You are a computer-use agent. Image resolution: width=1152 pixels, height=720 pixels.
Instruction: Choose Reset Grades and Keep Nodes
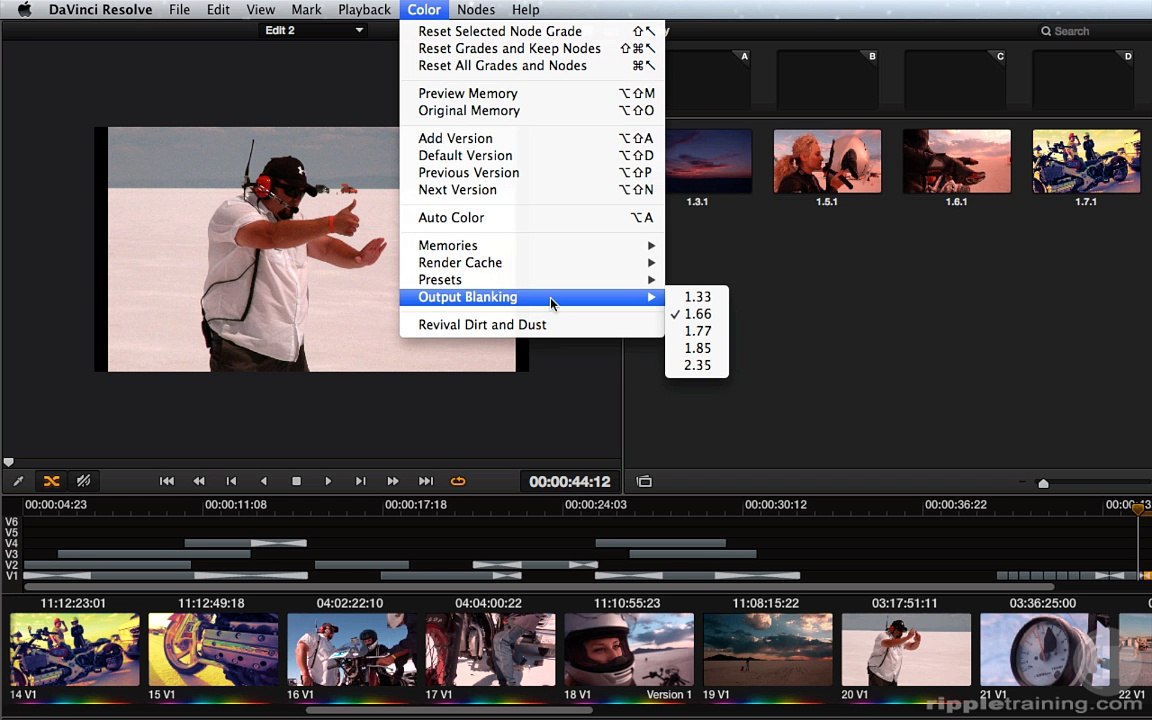[532, 48]
